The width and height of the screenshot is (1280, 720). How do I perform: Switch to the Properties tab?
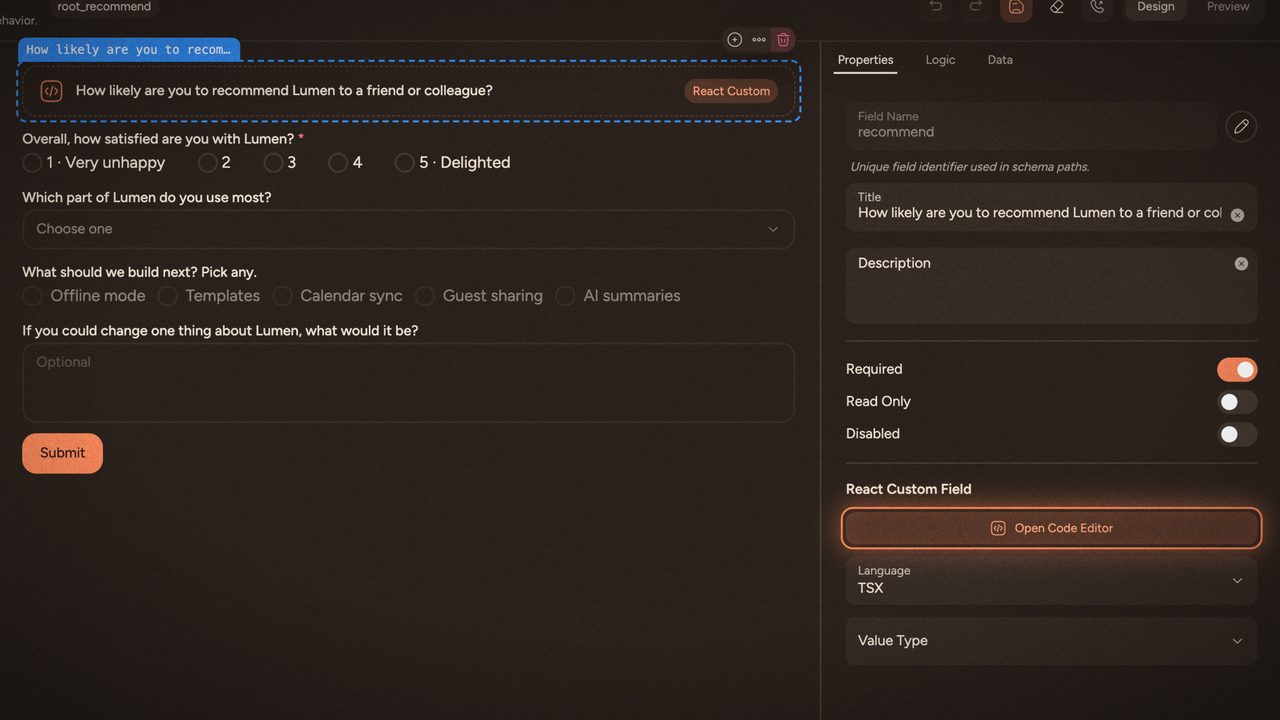pos(865,60)
